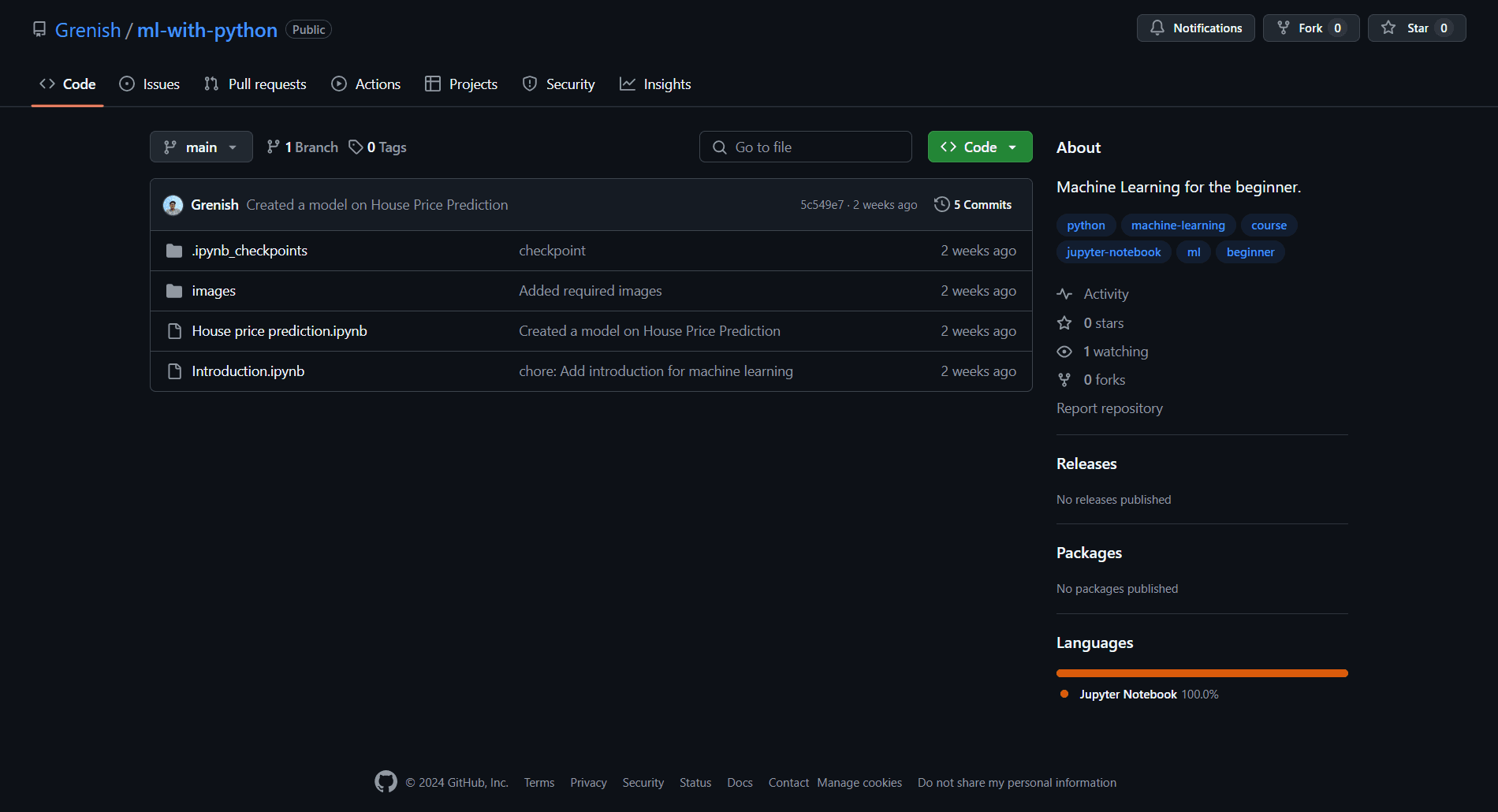Click the file icon for Introduction.ipynb

point(174,371)
